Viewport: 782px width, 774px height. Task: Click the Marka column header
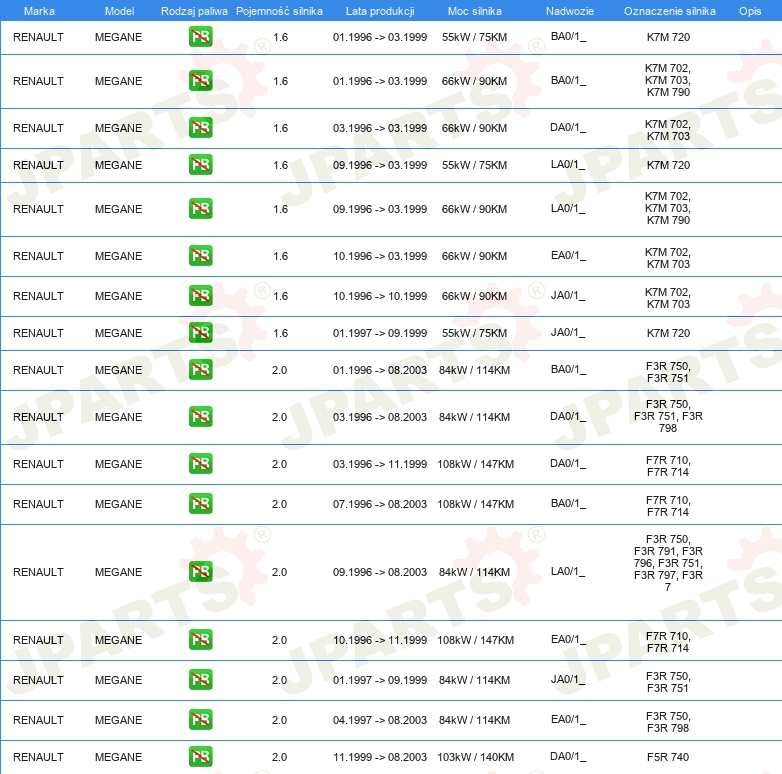point(39,11)
